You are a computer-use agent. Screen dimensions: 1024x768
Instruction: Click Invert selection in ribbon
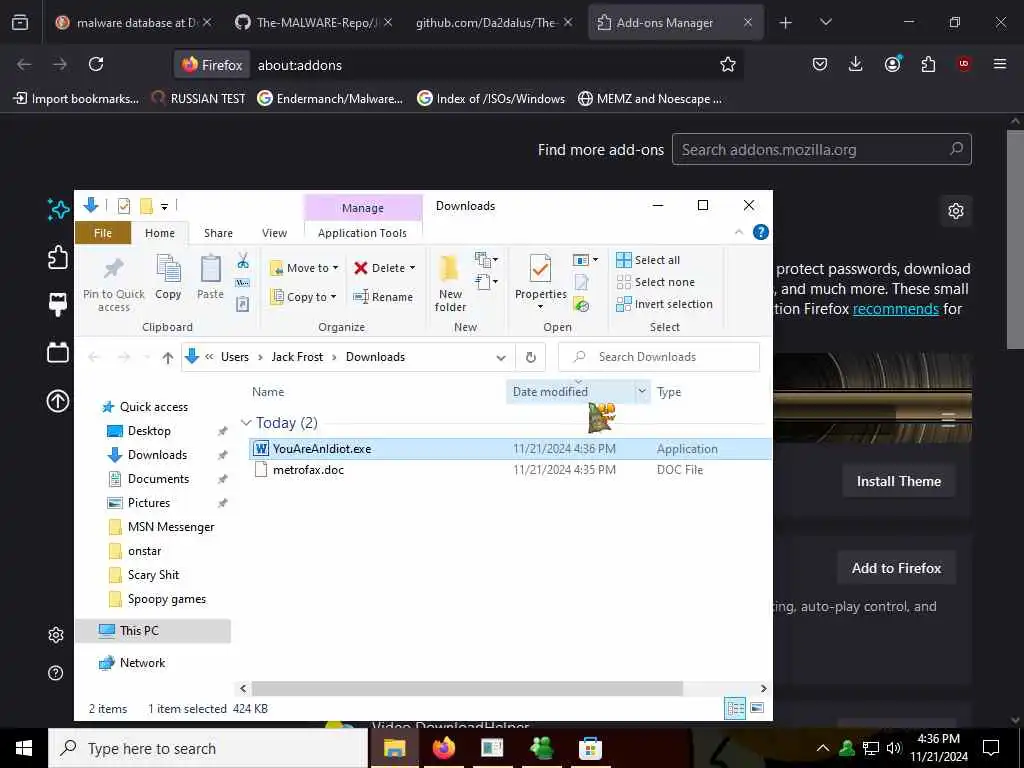click(664, 304)
